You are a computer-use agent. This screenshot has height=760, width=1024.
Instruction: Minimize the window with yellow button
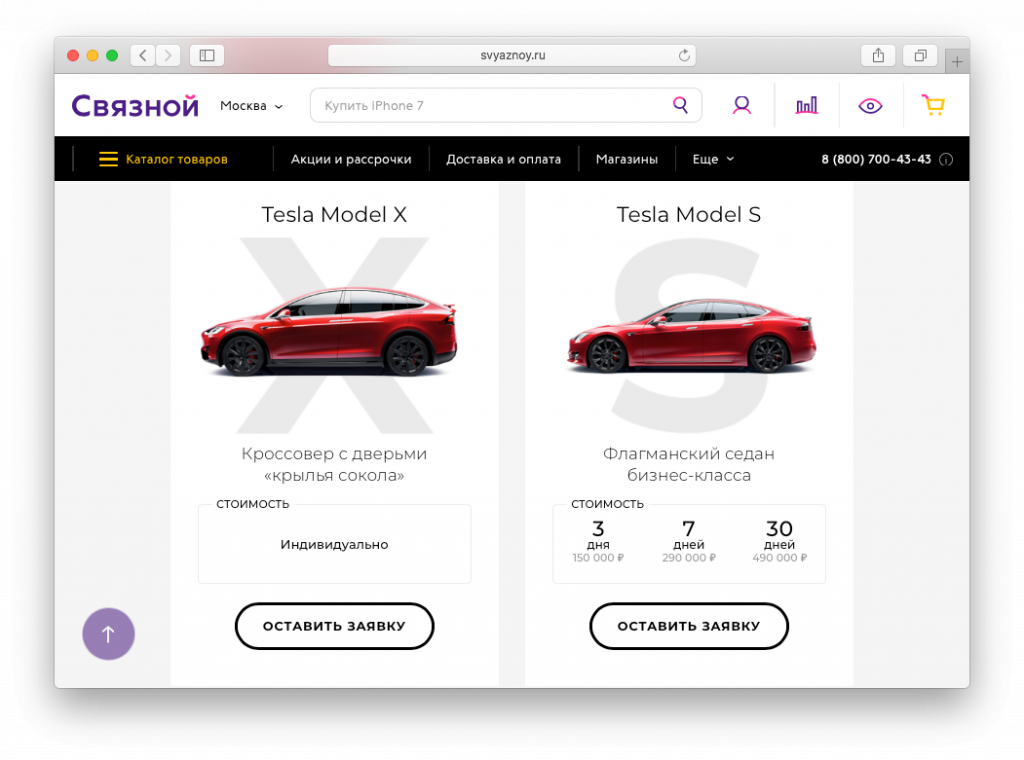coord(93,55)
